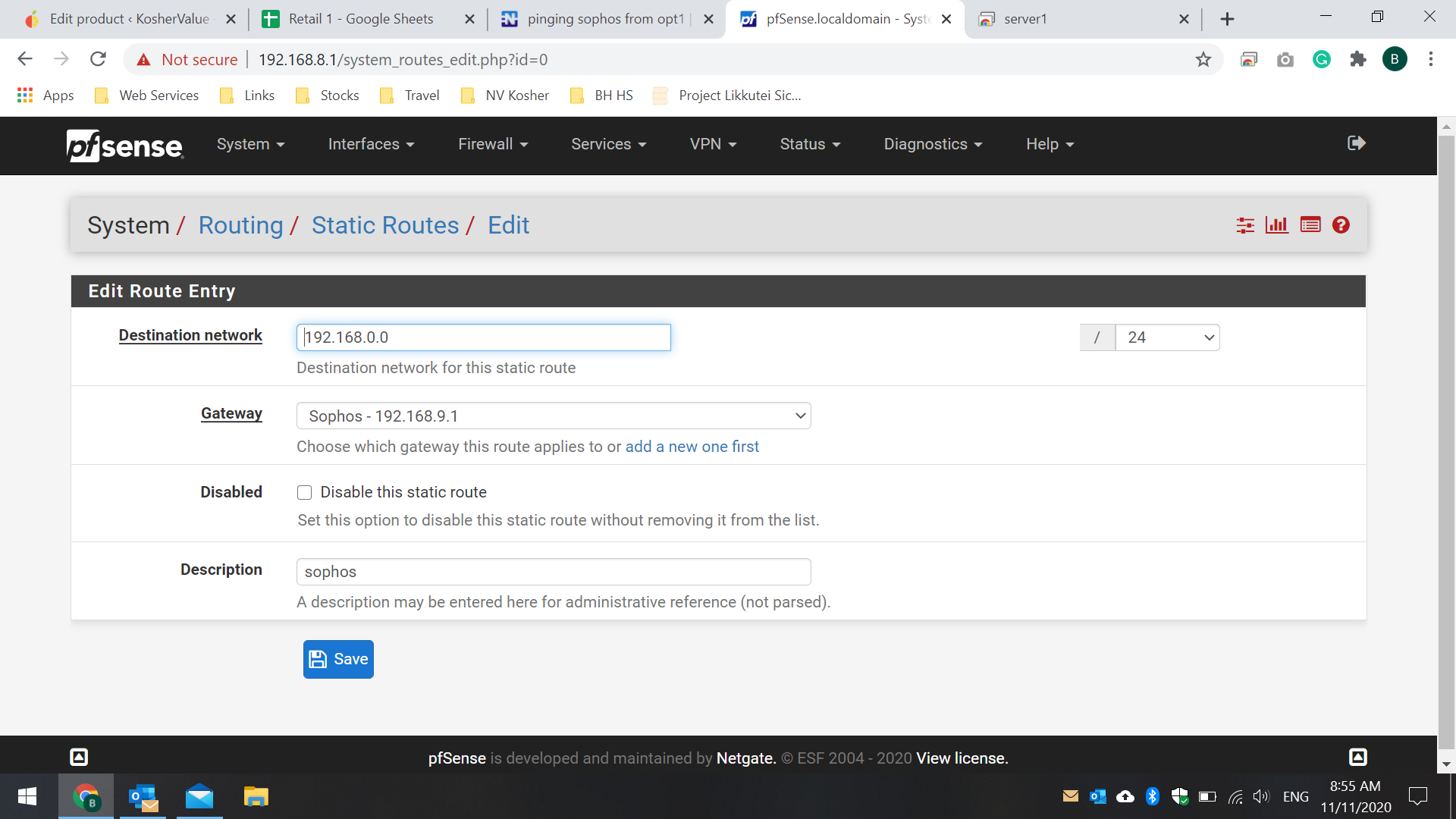Bookmark this page with star icon
The height and width of the screenshot is (819, 1456).
1203,59
